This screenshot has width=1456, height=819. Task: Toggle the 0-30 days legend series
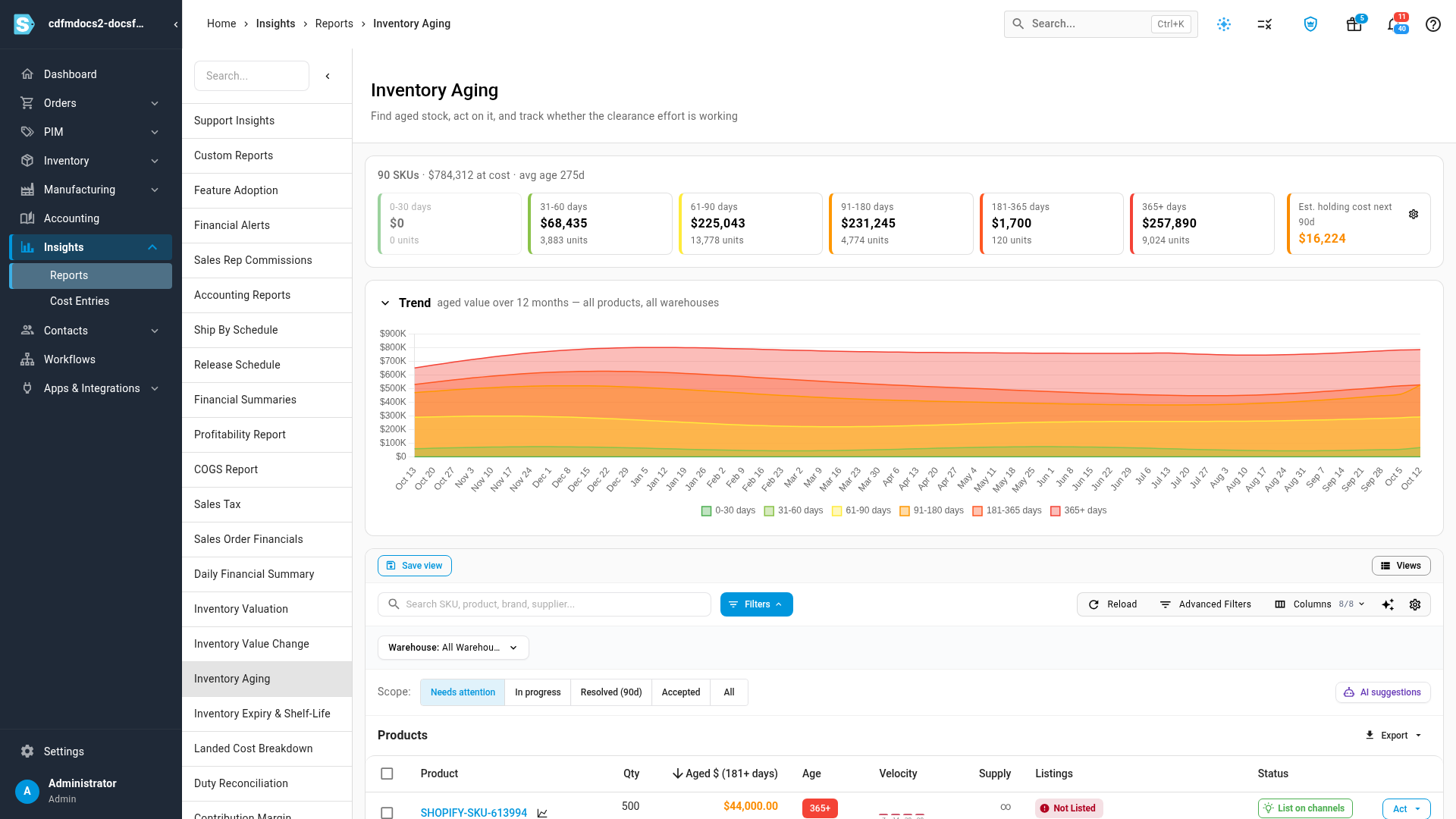[x=728, y=510]
